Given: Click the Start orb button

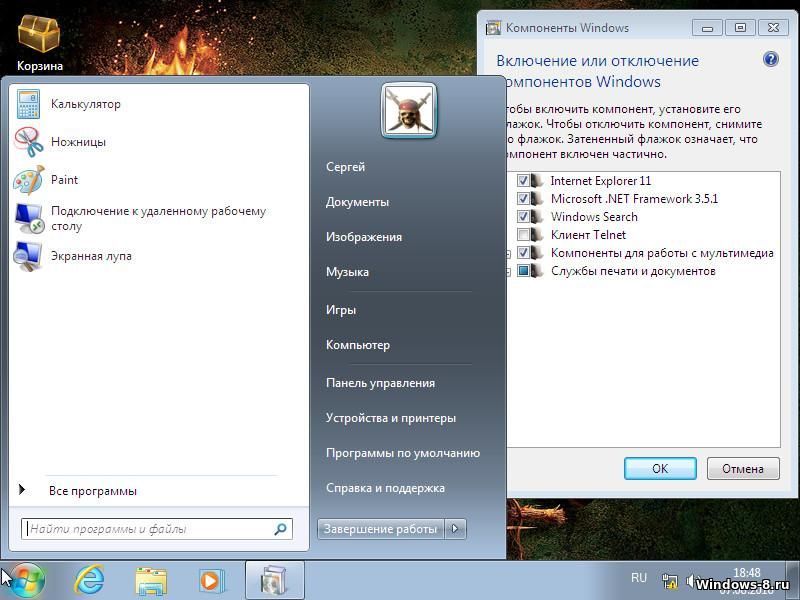Looking at the screenshot, I should [26, 581].
